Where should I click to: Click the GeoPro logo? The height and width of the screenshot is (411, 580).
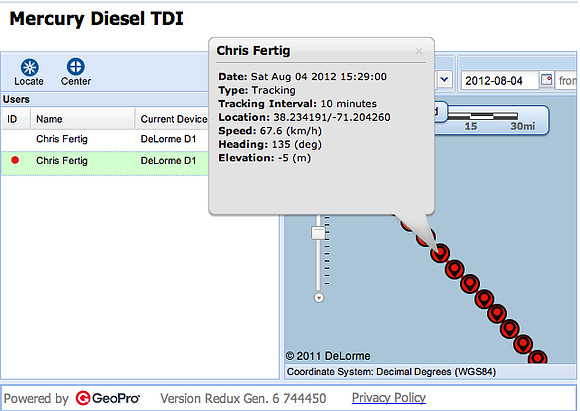[107, 398]
